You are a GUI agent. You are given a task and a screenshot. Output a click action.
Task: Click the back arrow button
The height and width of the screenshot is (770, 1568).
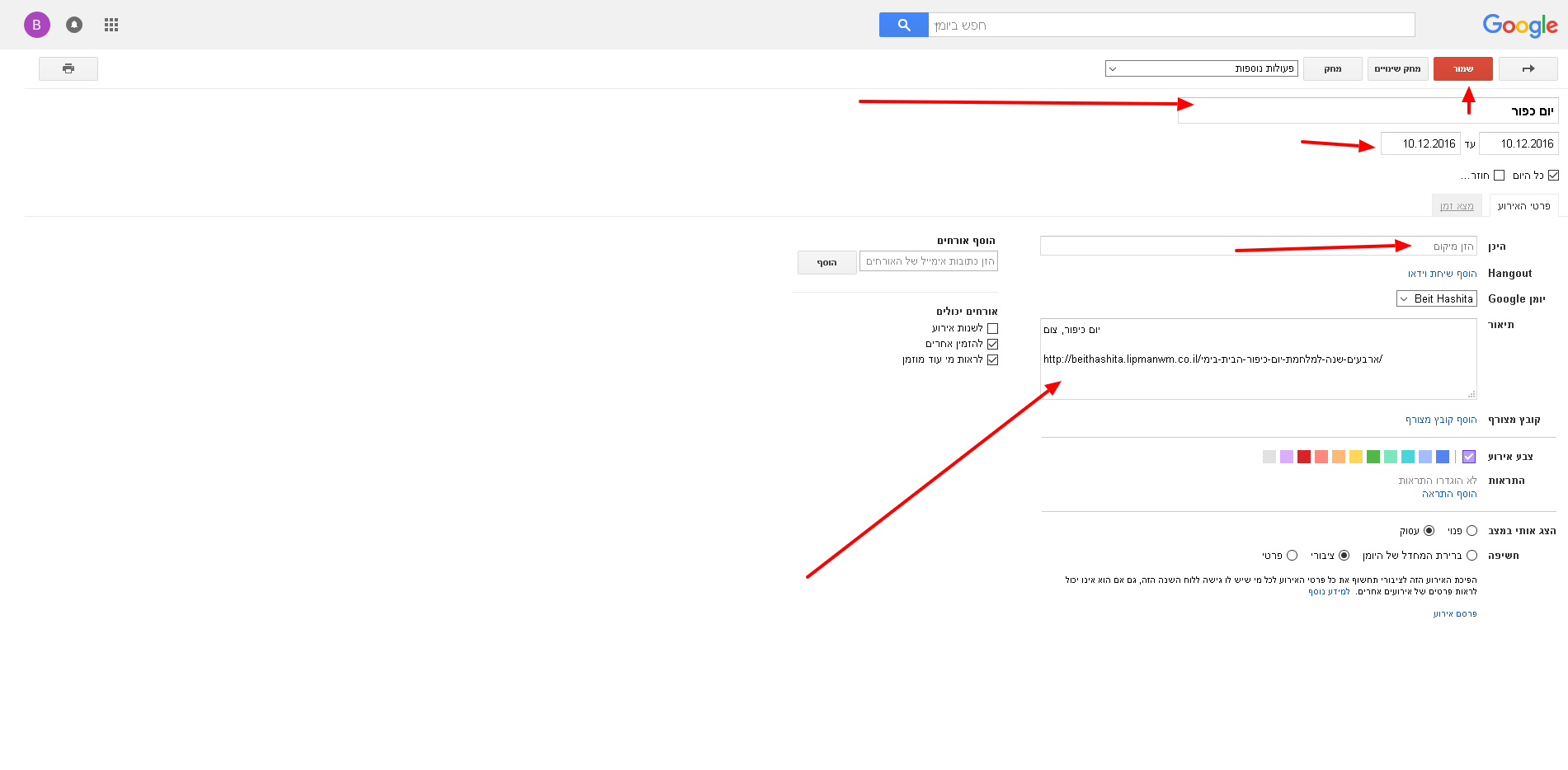click(x=1528, y=68)
